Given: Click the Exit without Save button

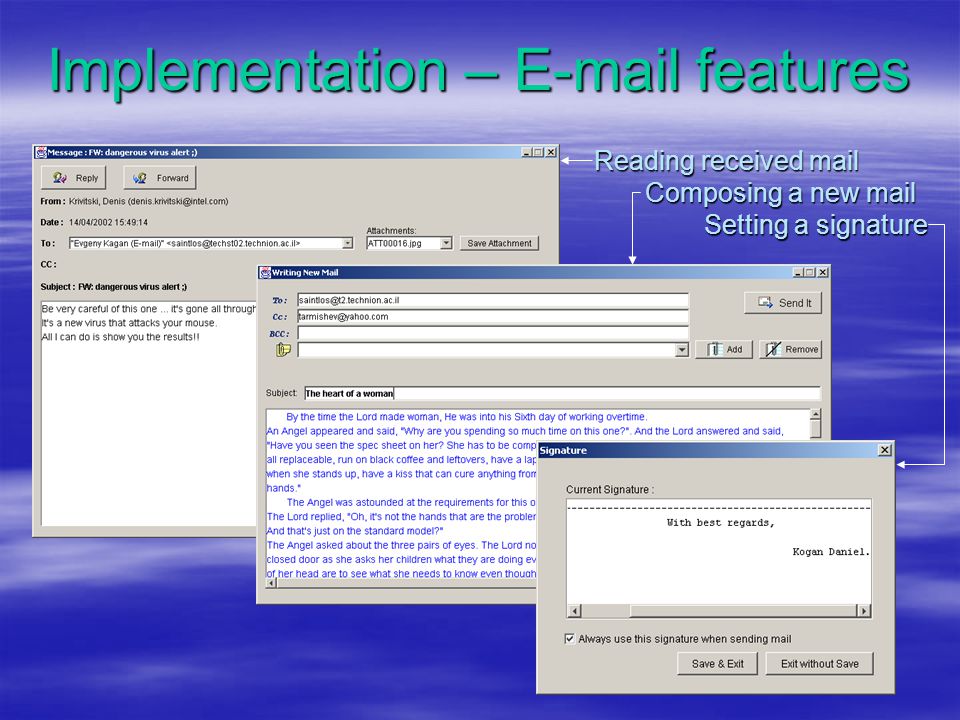Looking at the screenshot, I should (819, 664).
